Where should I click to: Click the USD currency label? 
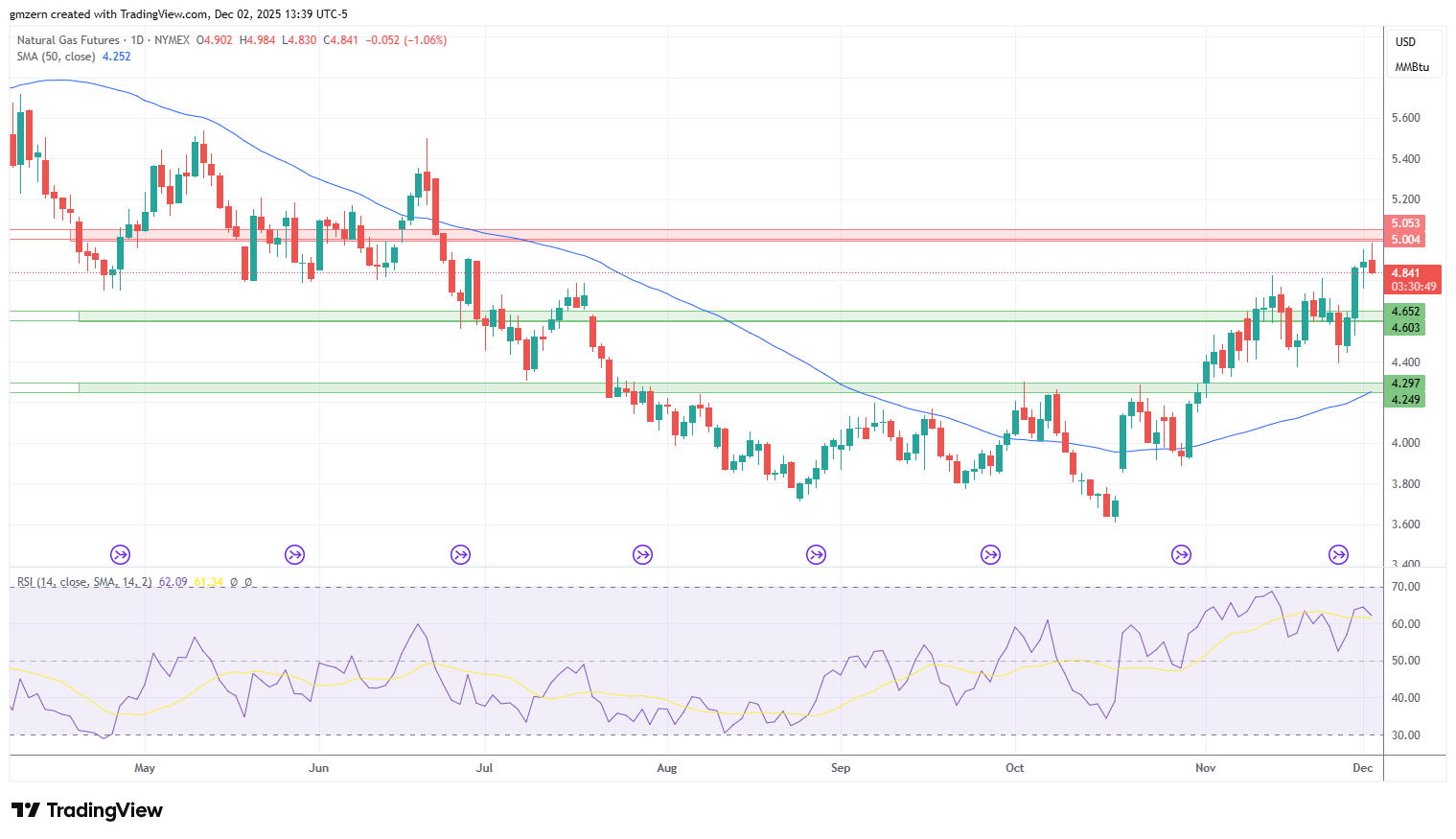[x=1405, y=42]
